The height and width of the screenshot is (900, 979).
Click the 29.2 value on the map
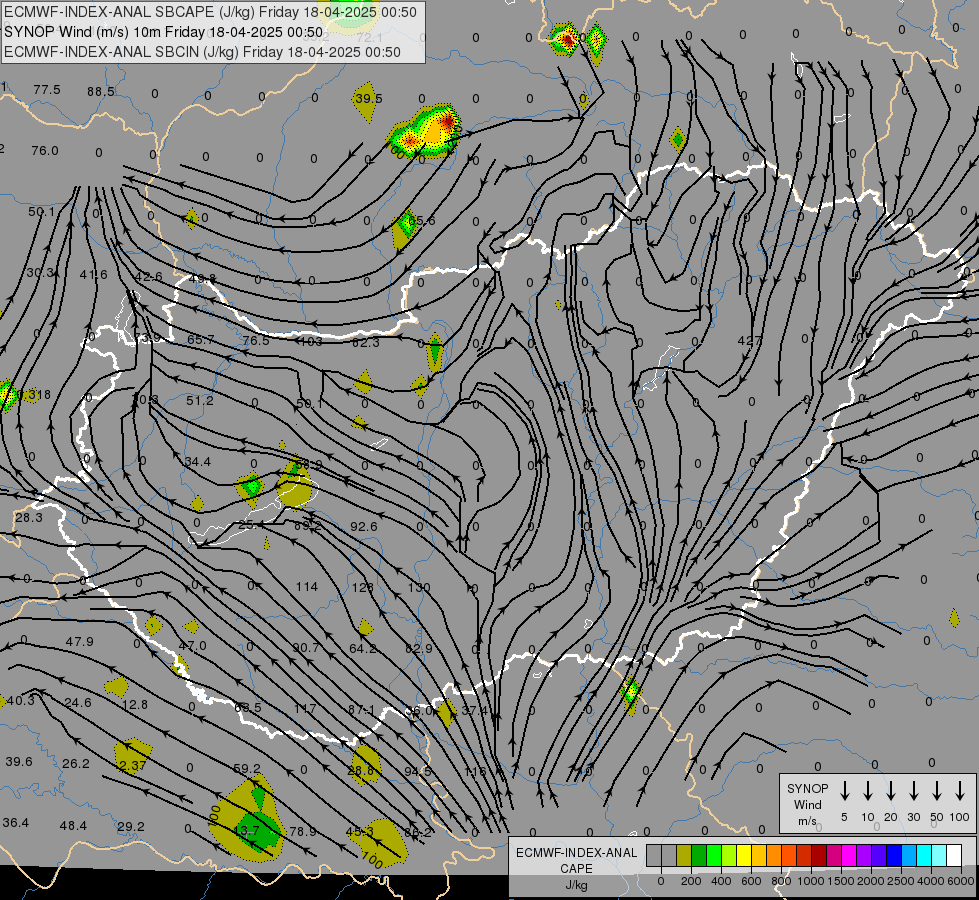[x=130, y=826]
